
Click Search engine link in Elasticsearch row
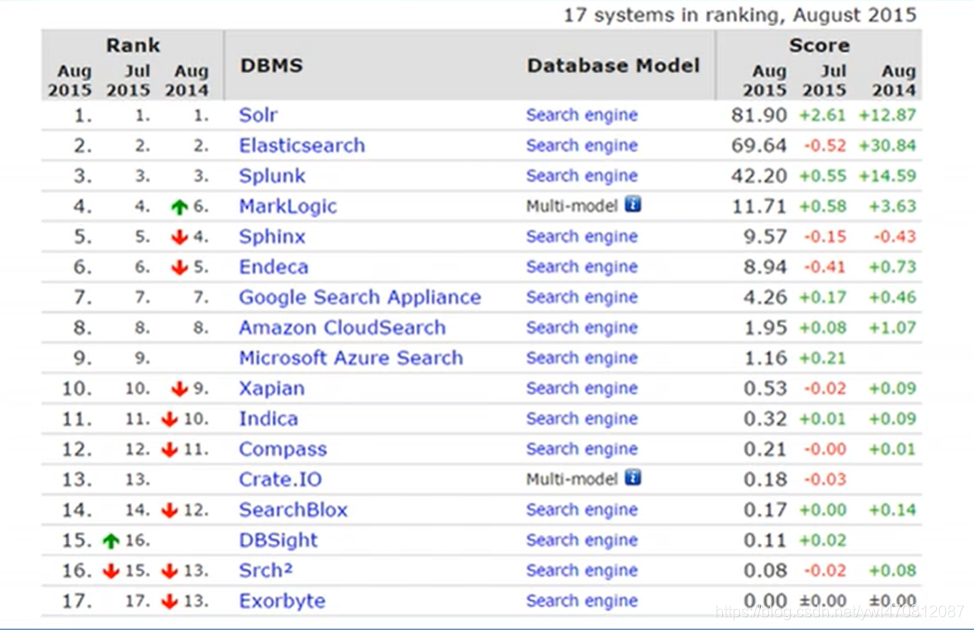(581, 145)
